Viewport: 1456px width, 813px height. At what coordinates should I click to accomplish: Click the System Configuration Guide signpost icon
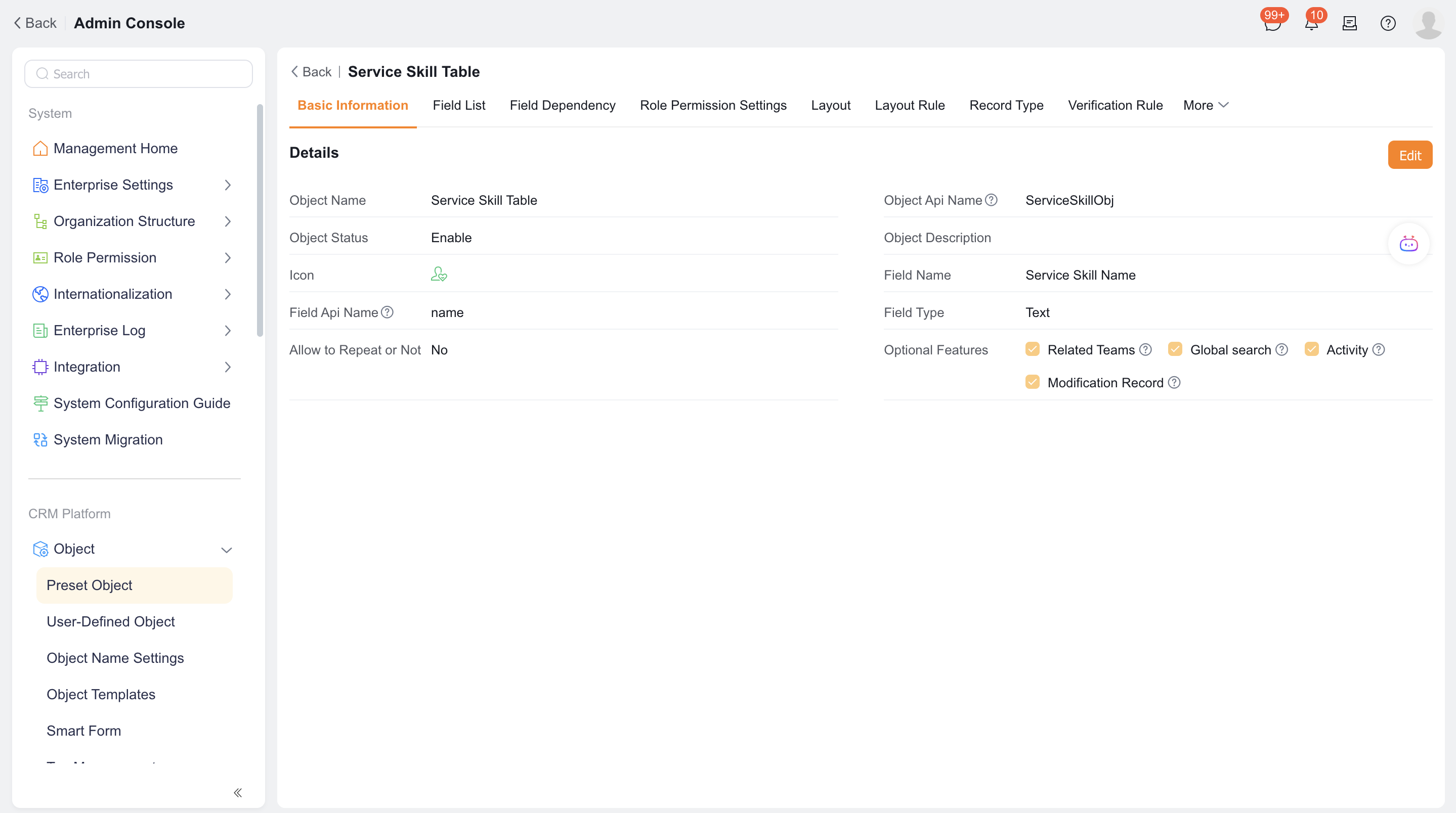click(x=40, y=403)
